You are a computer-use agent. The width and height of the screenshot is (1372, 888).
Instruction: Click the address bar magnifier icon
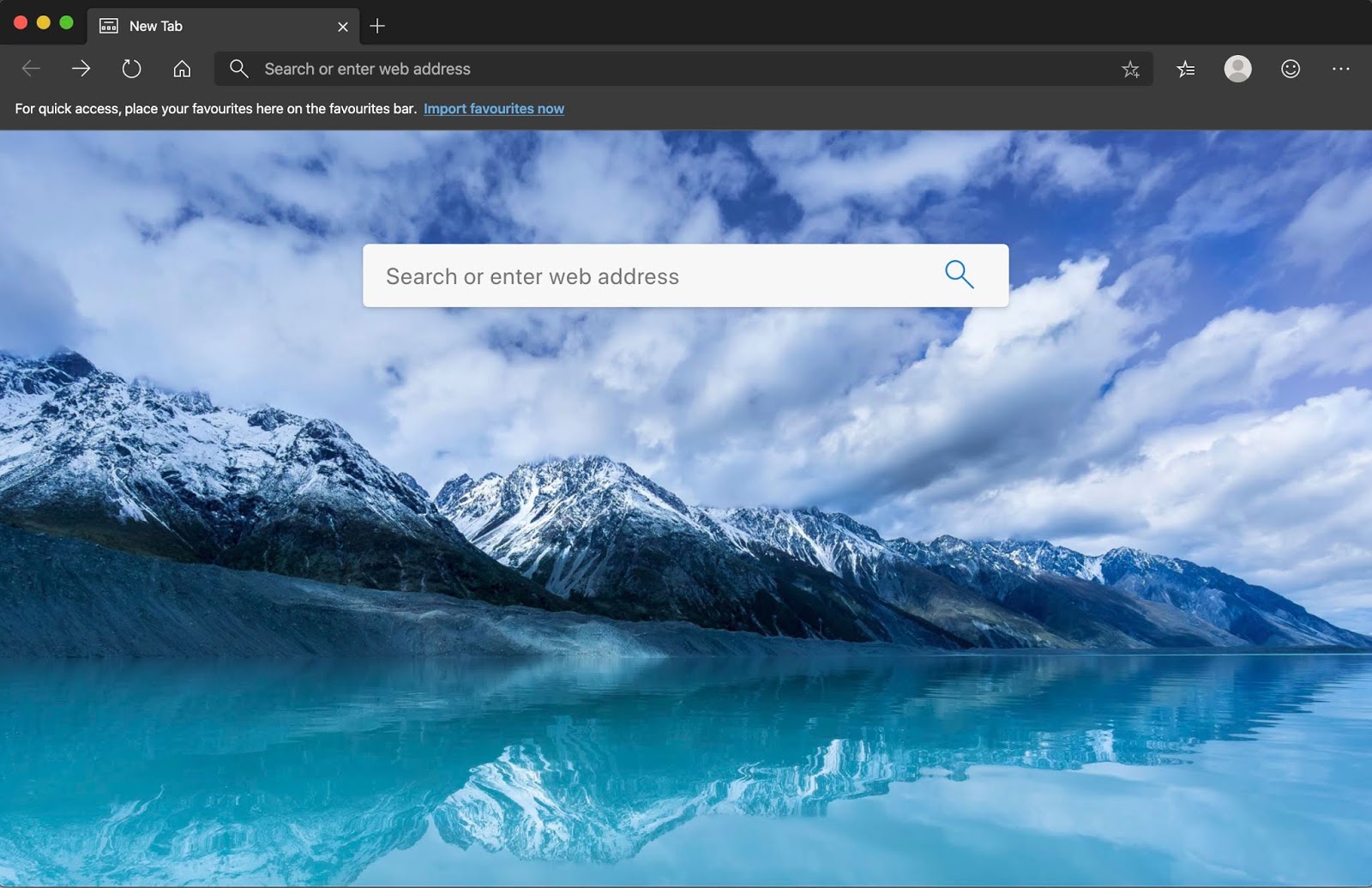tap(239, 69)
